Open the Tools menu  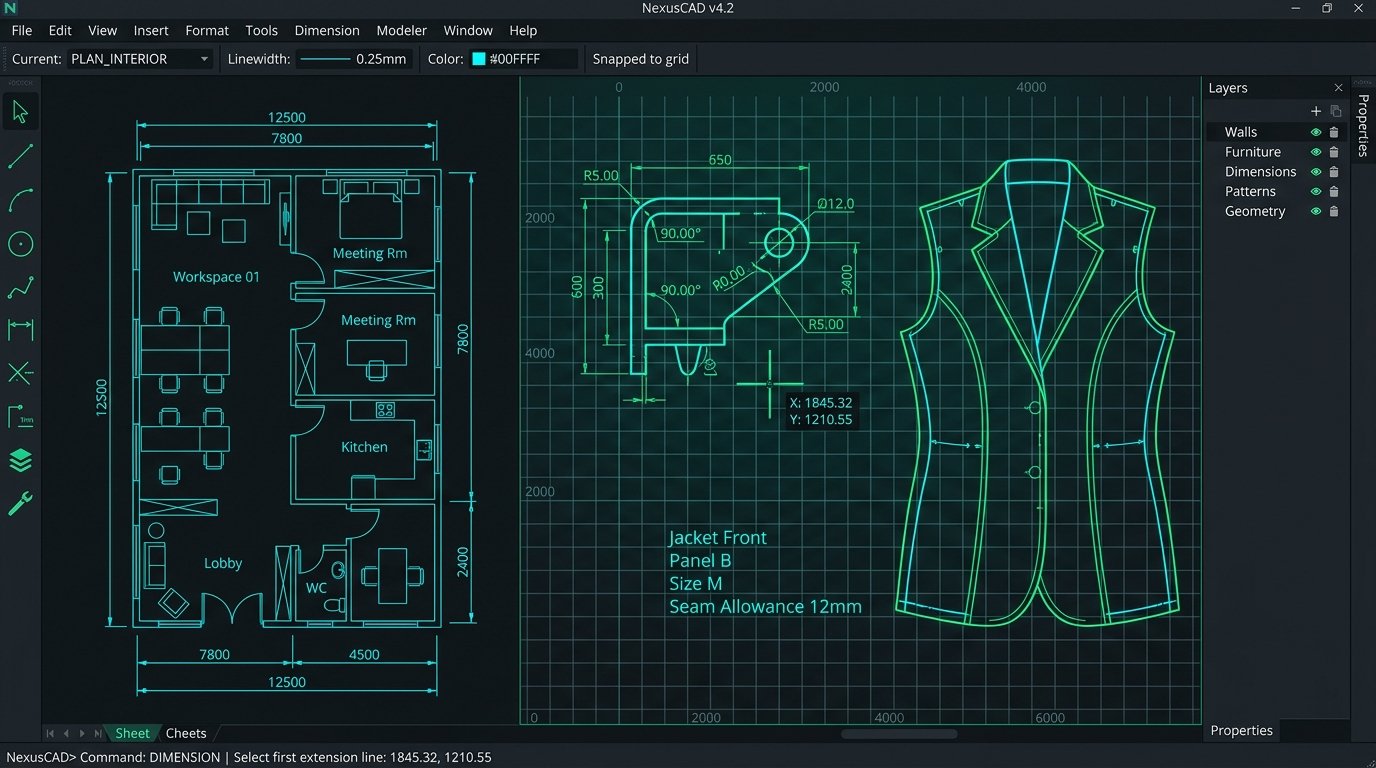262,30
